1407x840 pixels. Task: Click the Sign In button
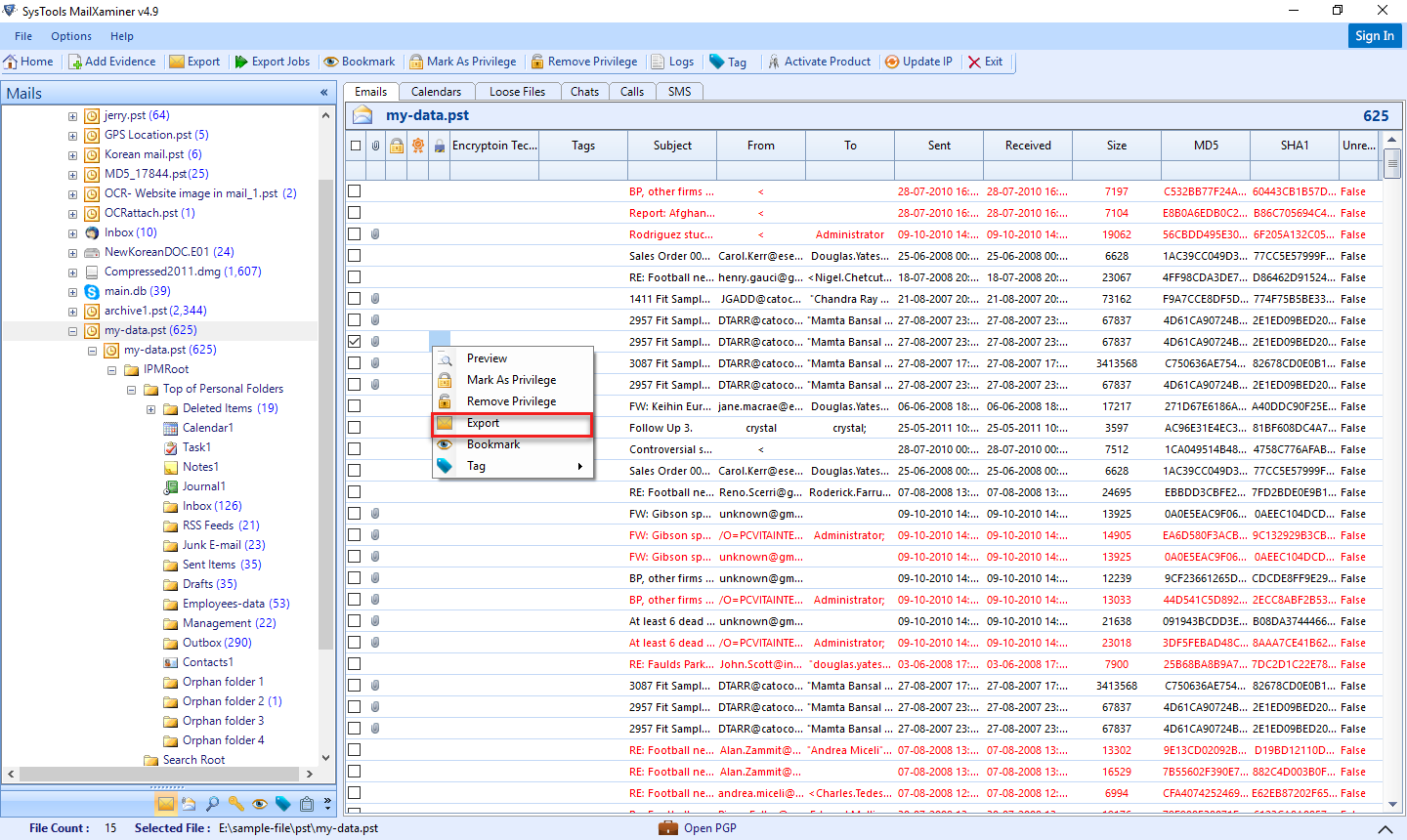coord(1374,35)
